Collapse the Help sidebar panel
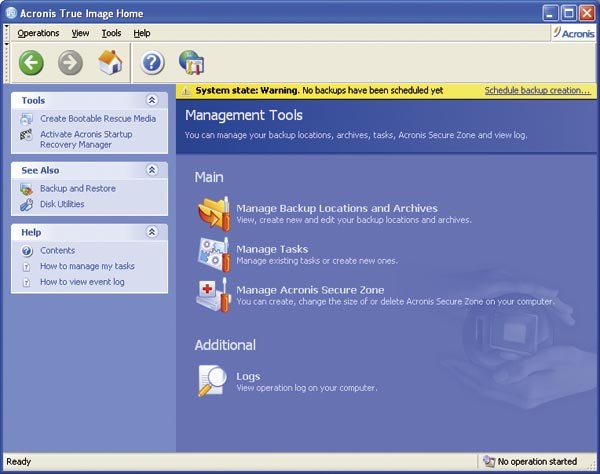The height and width of the screenshot is (474, 600). point(151,232)
